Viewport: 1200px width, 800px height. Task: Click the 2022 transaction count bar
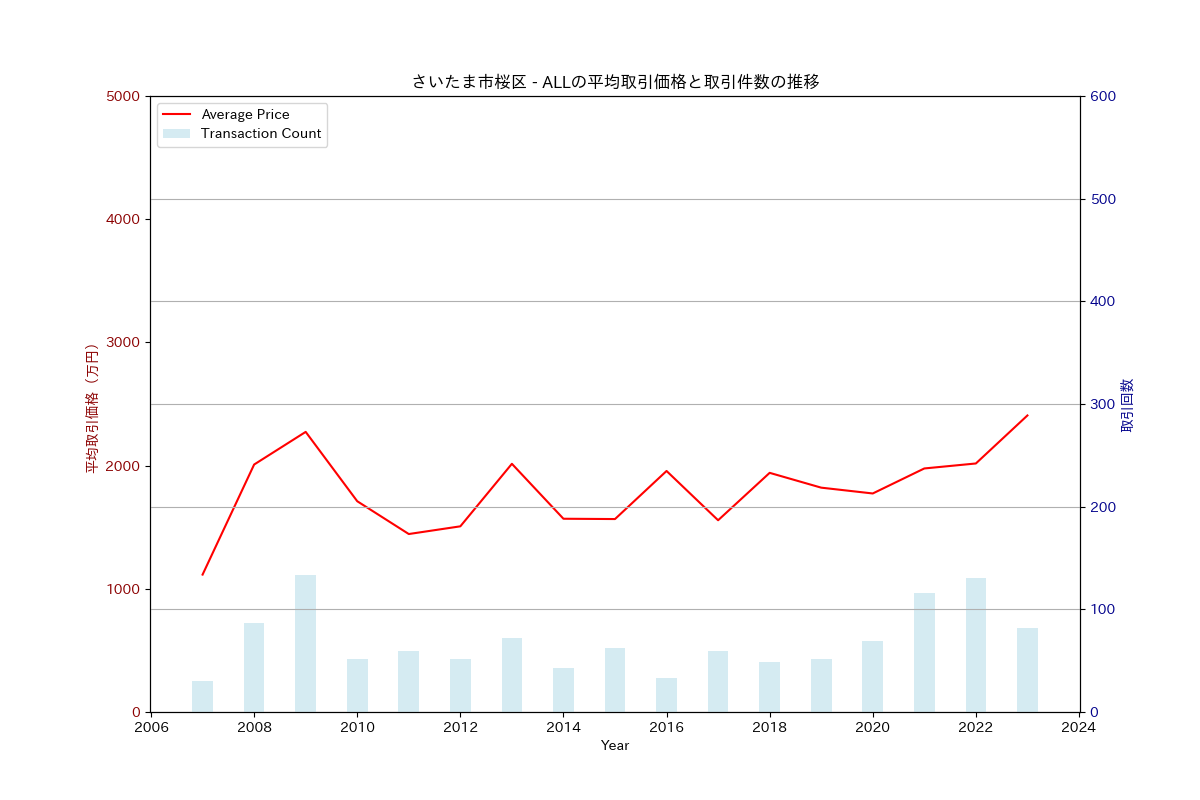pos(976,645)
